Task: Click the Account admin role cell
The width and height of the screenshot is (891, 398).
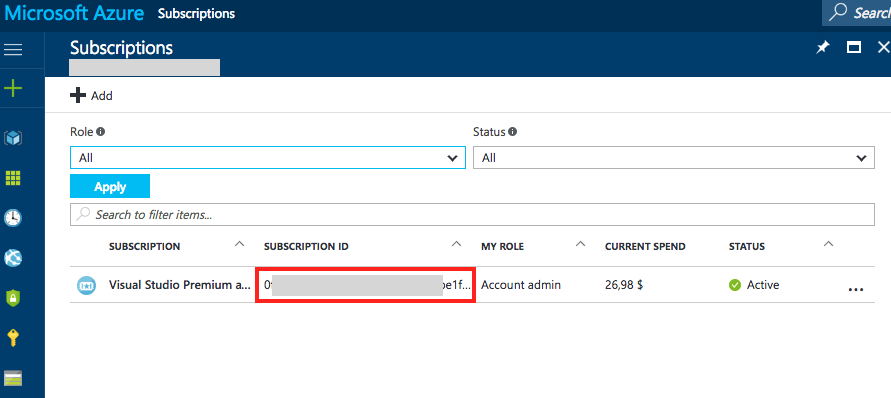Action: 521,285
